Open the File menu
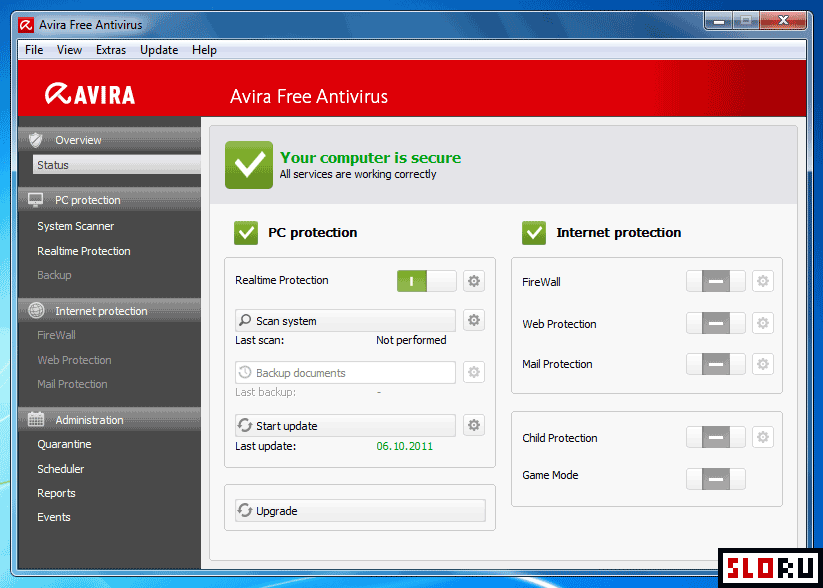This screenshot has width=823, height=588. click(x=34, y=50)
